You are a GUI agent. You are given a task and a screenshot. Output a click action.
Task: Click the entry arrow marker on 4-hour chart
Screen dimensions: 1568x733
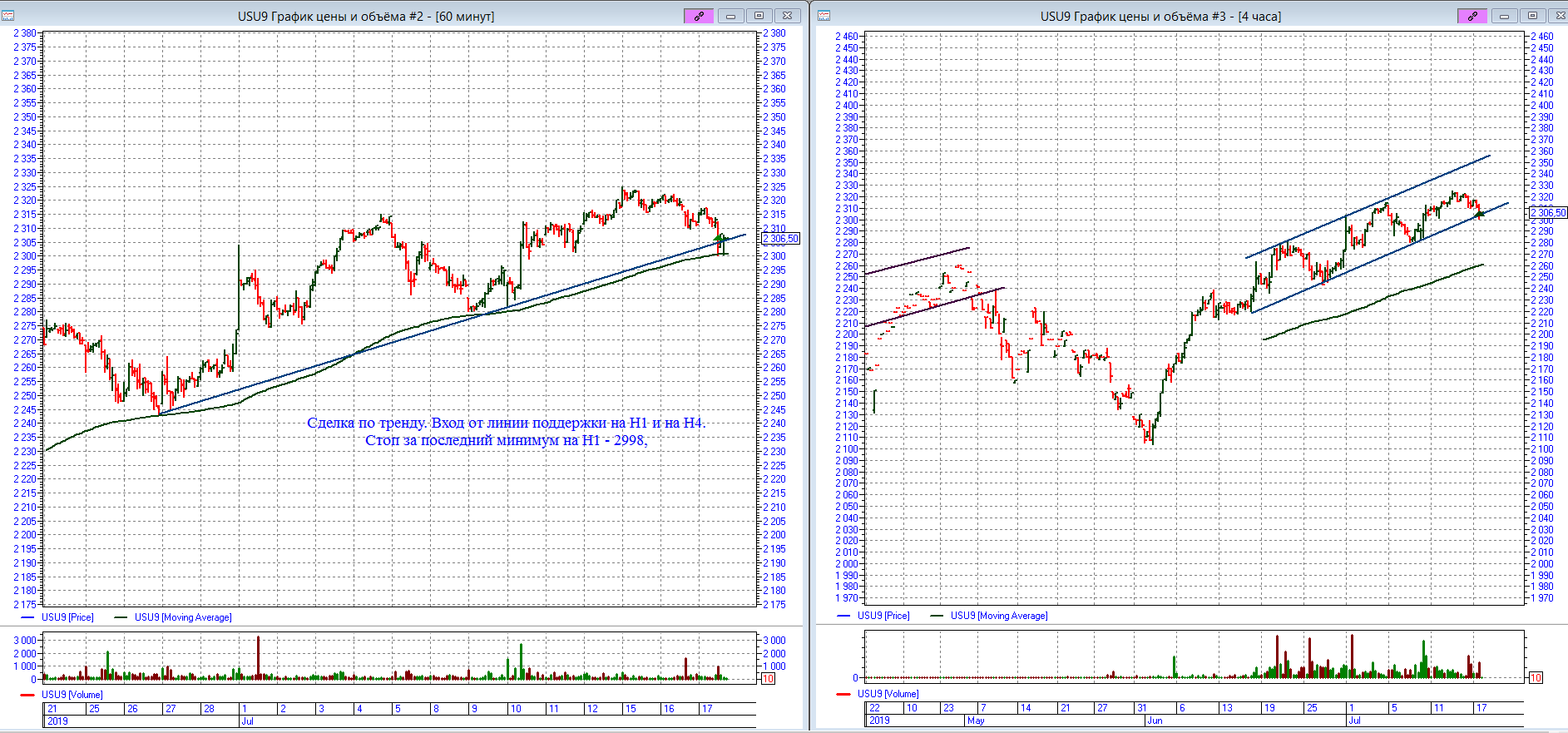pyautogui.click(x=1480, y=214)
